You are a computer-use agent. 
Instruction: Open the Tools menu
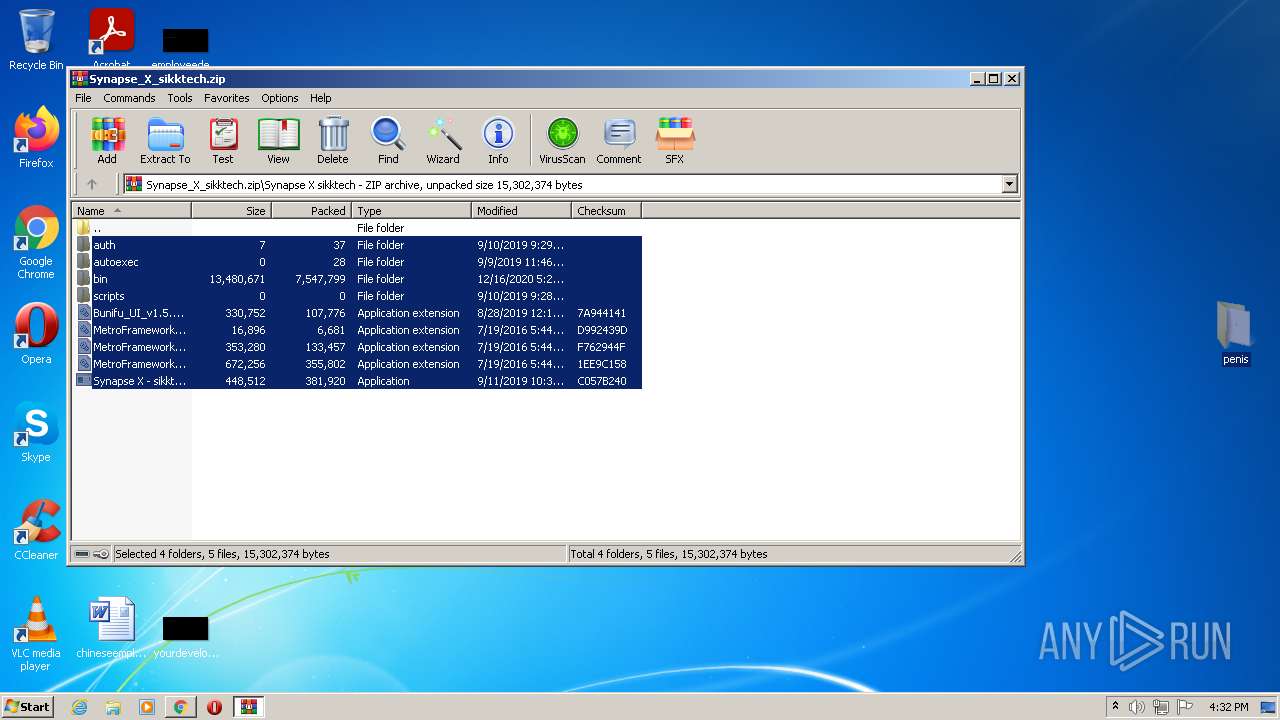point(180,98)
